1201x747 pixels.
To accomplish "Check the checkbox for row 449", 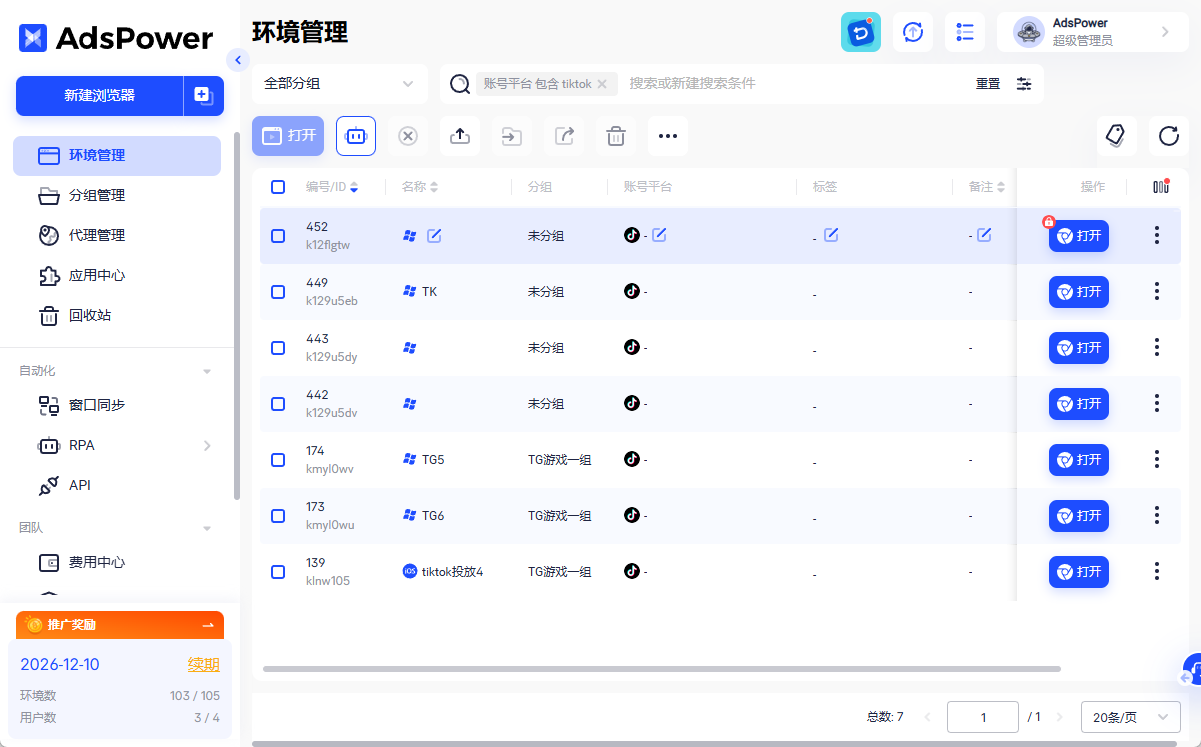I will [x=278, y=292].
